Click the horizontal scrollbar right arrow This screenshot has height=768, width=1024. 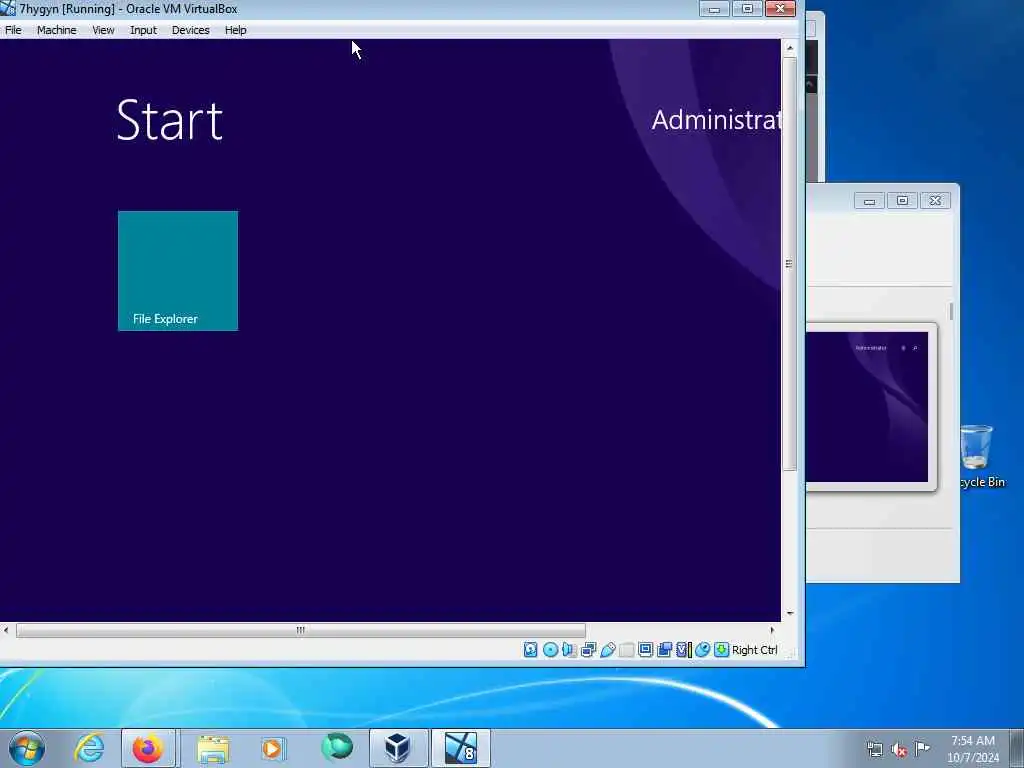pos(772,630)
